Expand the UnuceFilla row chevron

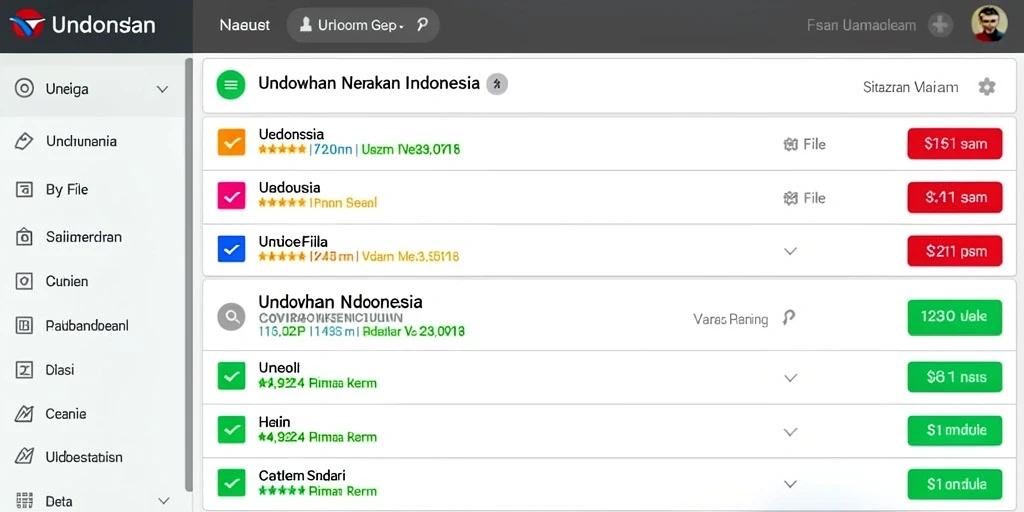click(790, 251)
